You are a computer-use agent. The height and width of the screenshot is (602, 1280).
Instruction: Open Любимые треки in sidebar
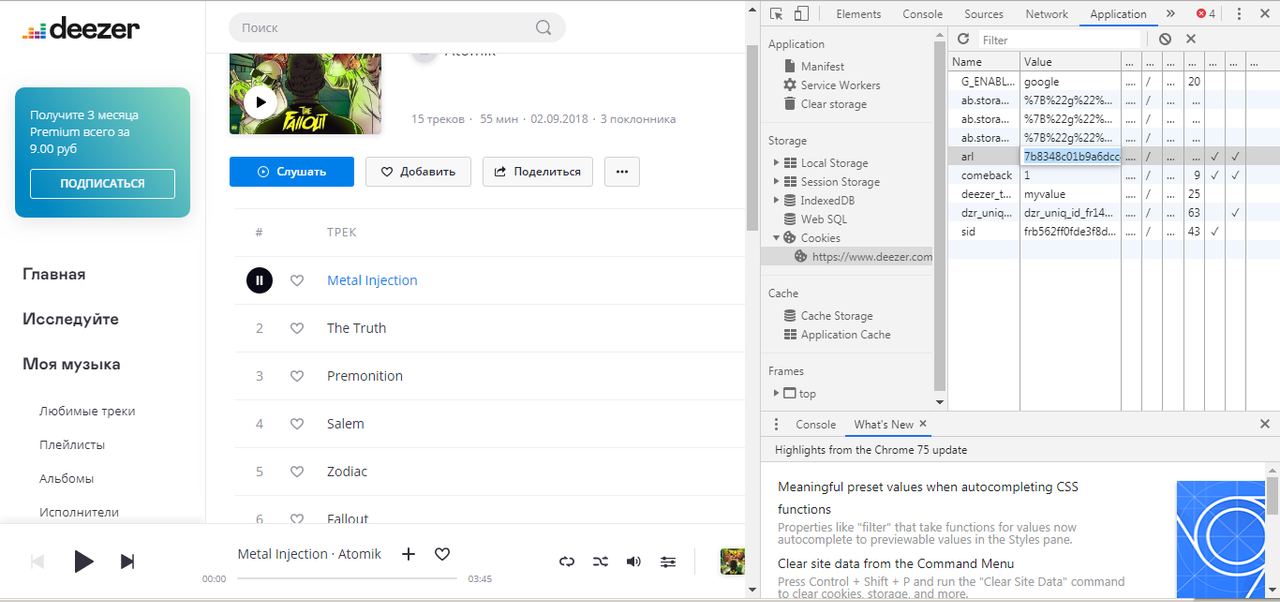point(87,411)
